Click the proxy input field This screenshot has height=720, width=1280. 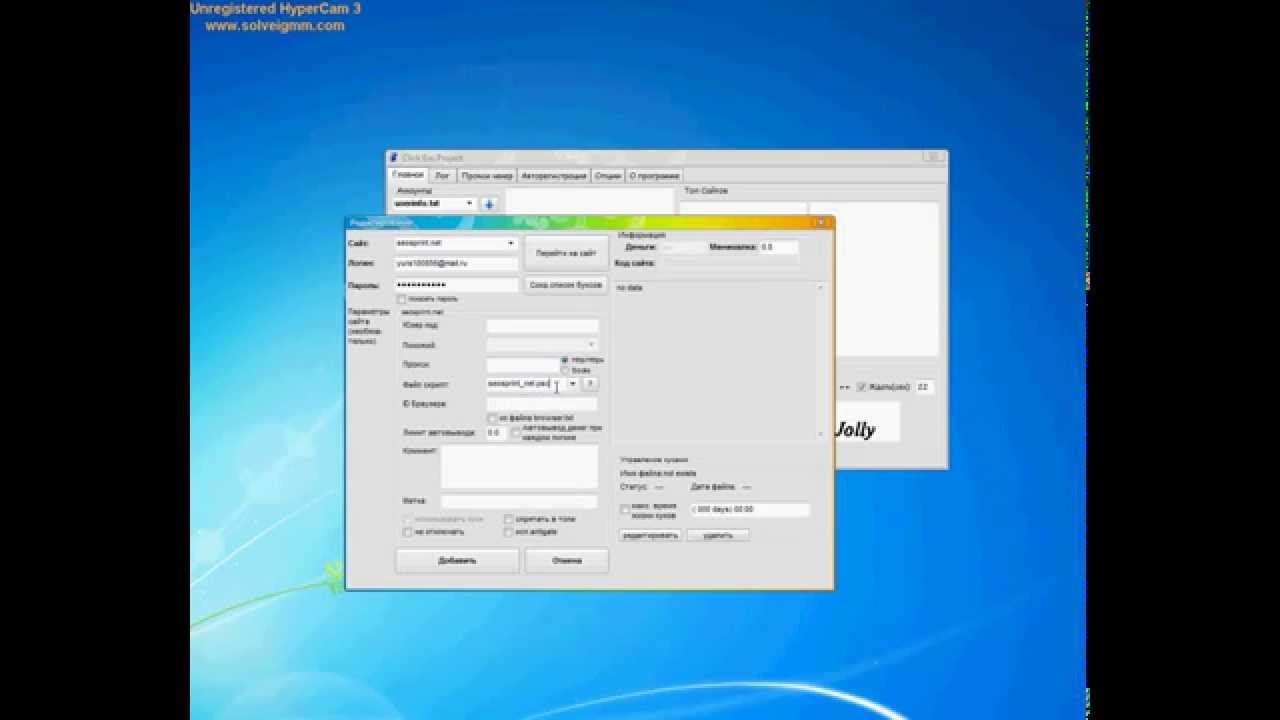pyautogui.click(x=522, y=365)
